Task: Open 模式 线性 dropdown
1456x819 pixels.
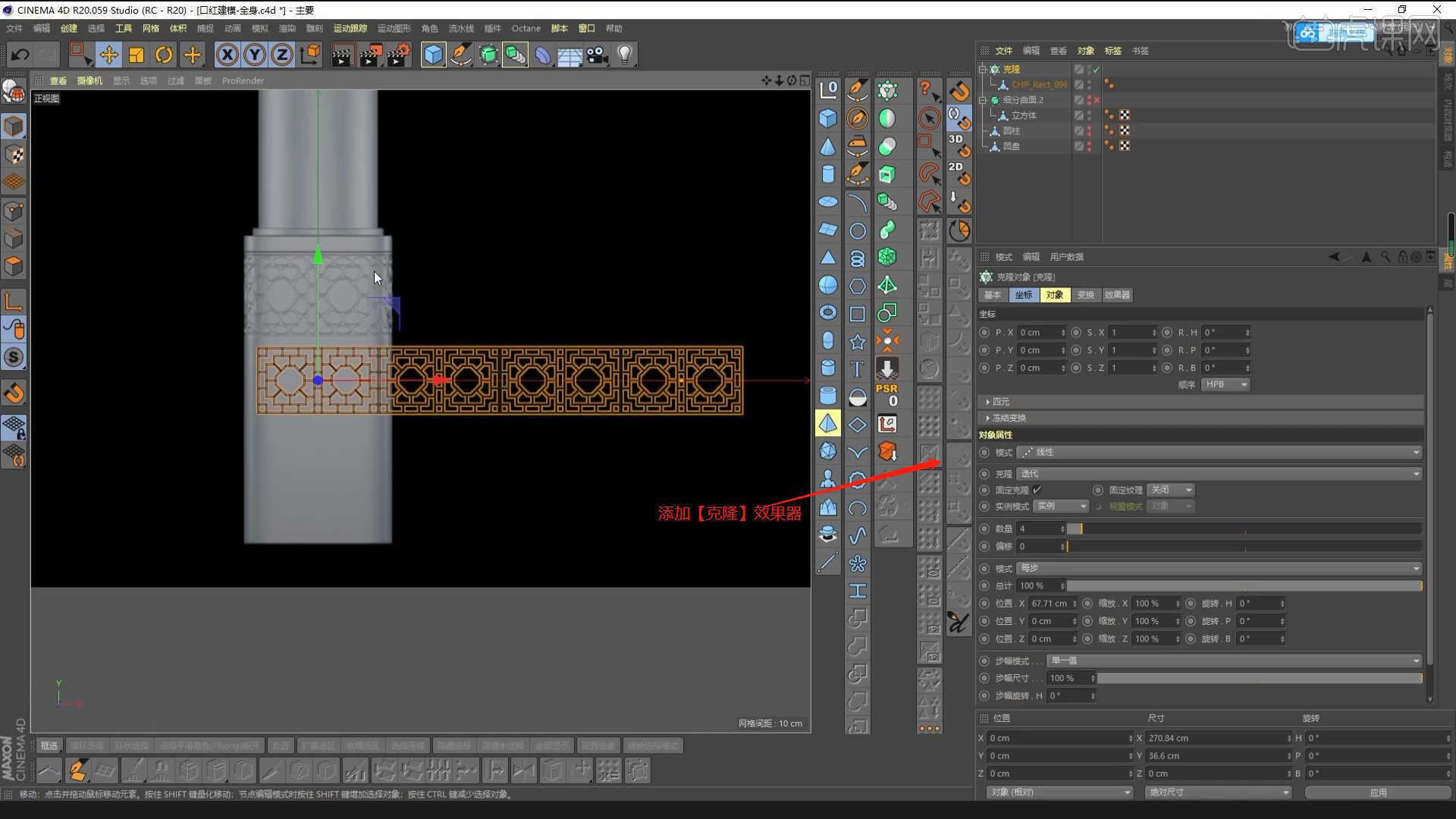Action: (x=1219, y=453)
